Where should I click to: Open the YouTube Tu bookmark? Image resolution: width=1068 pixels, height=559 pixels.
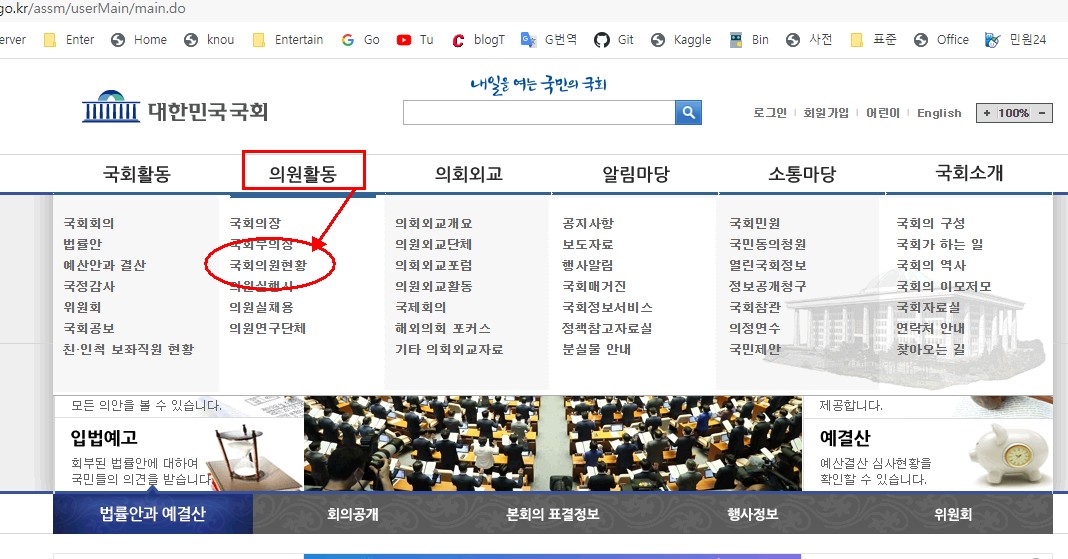coord(415,39)
